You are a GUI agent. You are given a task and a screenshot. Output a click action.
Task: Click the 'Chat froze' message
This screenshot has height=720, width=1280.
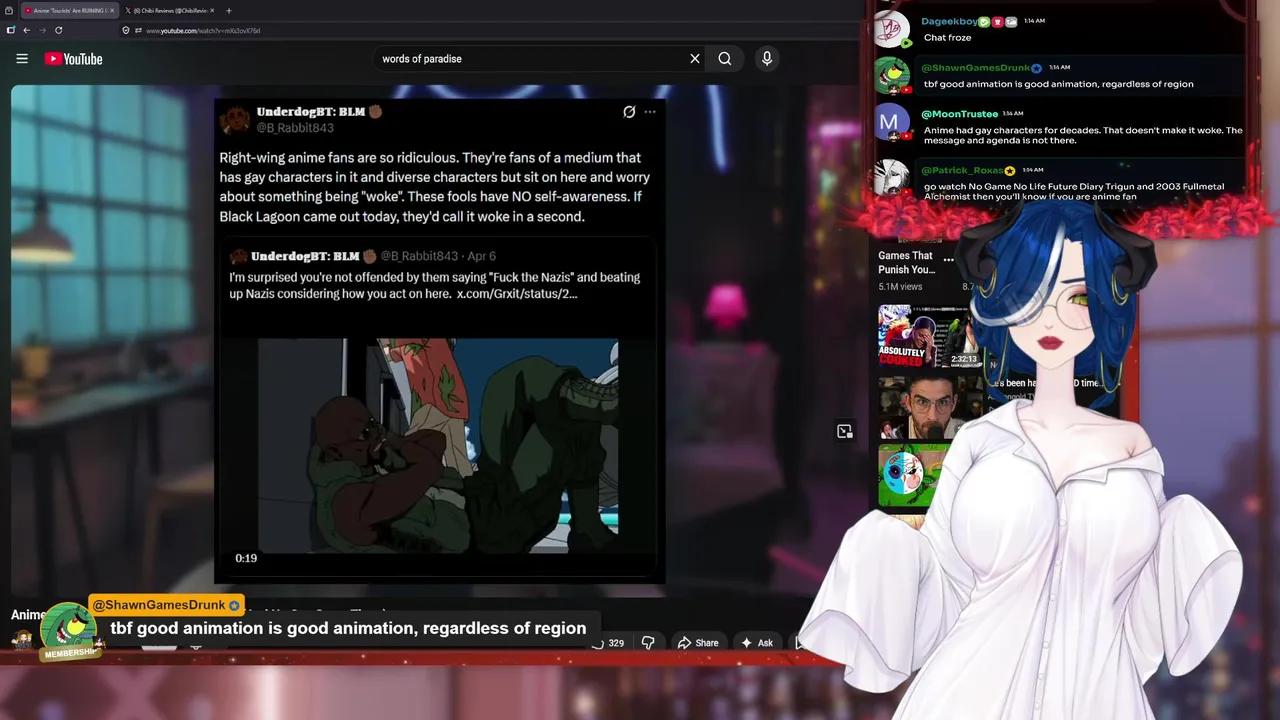point(948,38)
